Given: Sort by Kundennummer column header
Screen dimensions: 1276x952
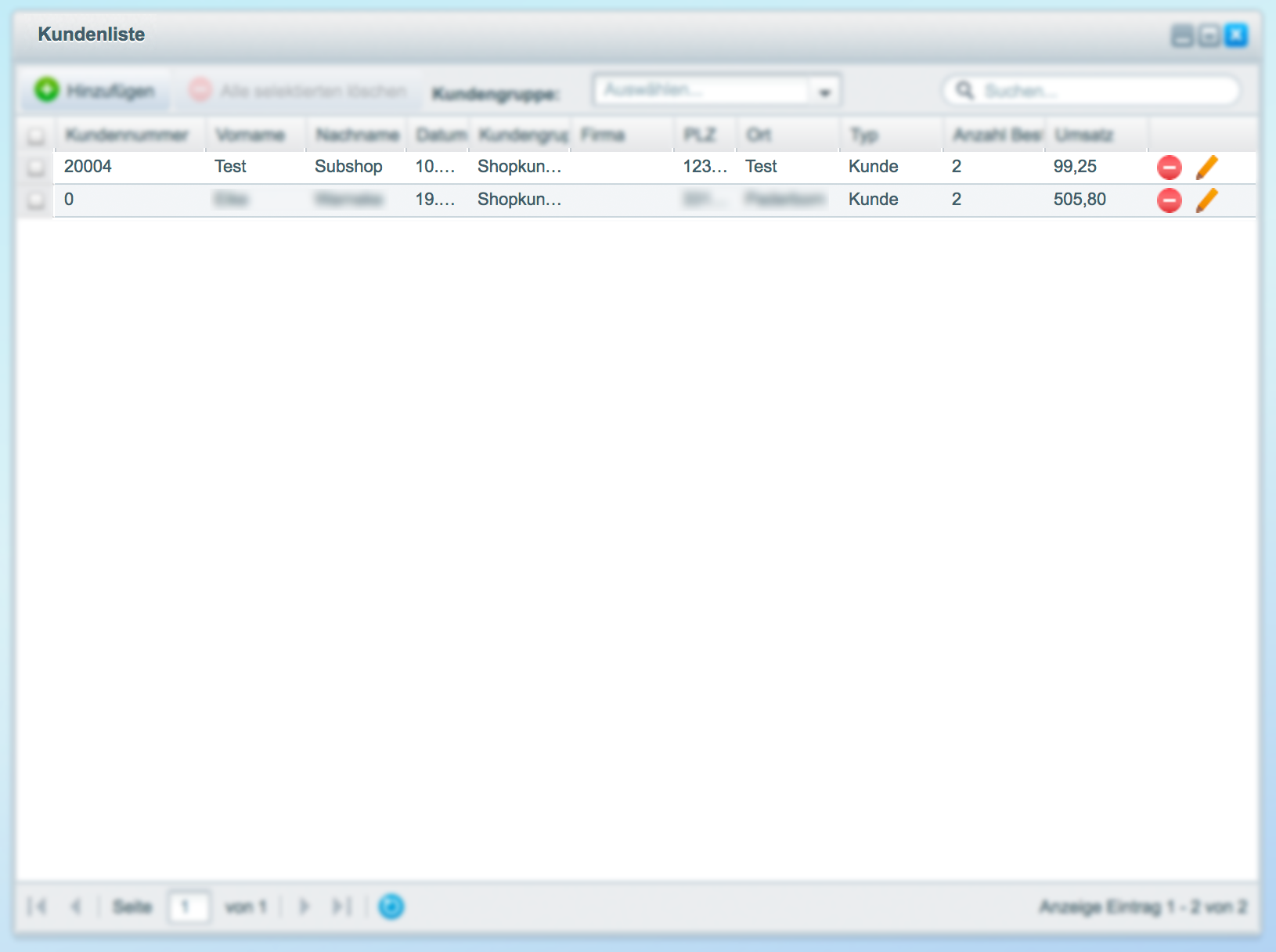Looking at the screenshot, I should (x=129, y=135).
